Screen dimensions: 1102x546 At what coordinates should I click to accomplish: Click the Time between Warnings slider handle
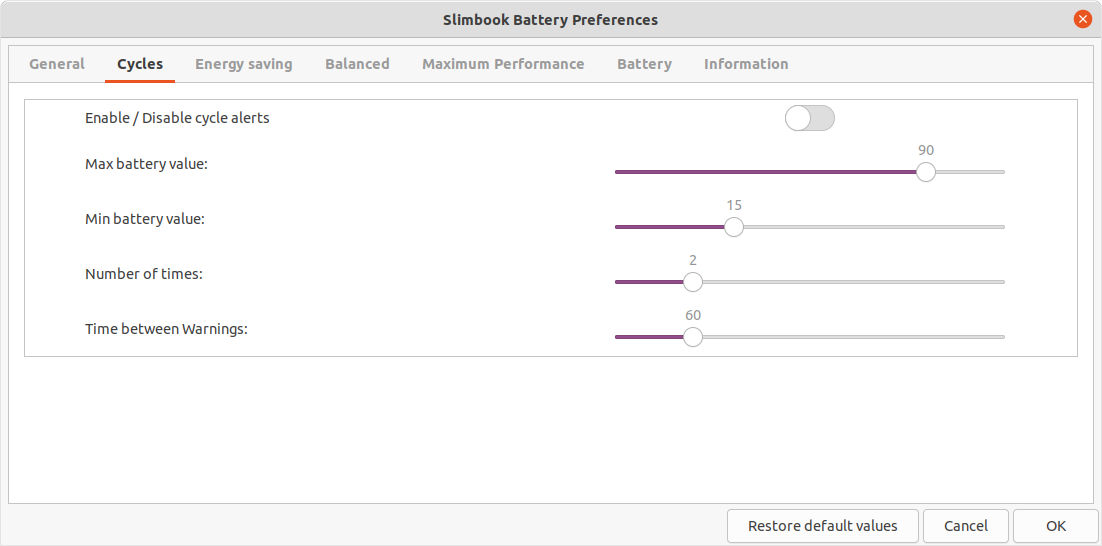693,337
